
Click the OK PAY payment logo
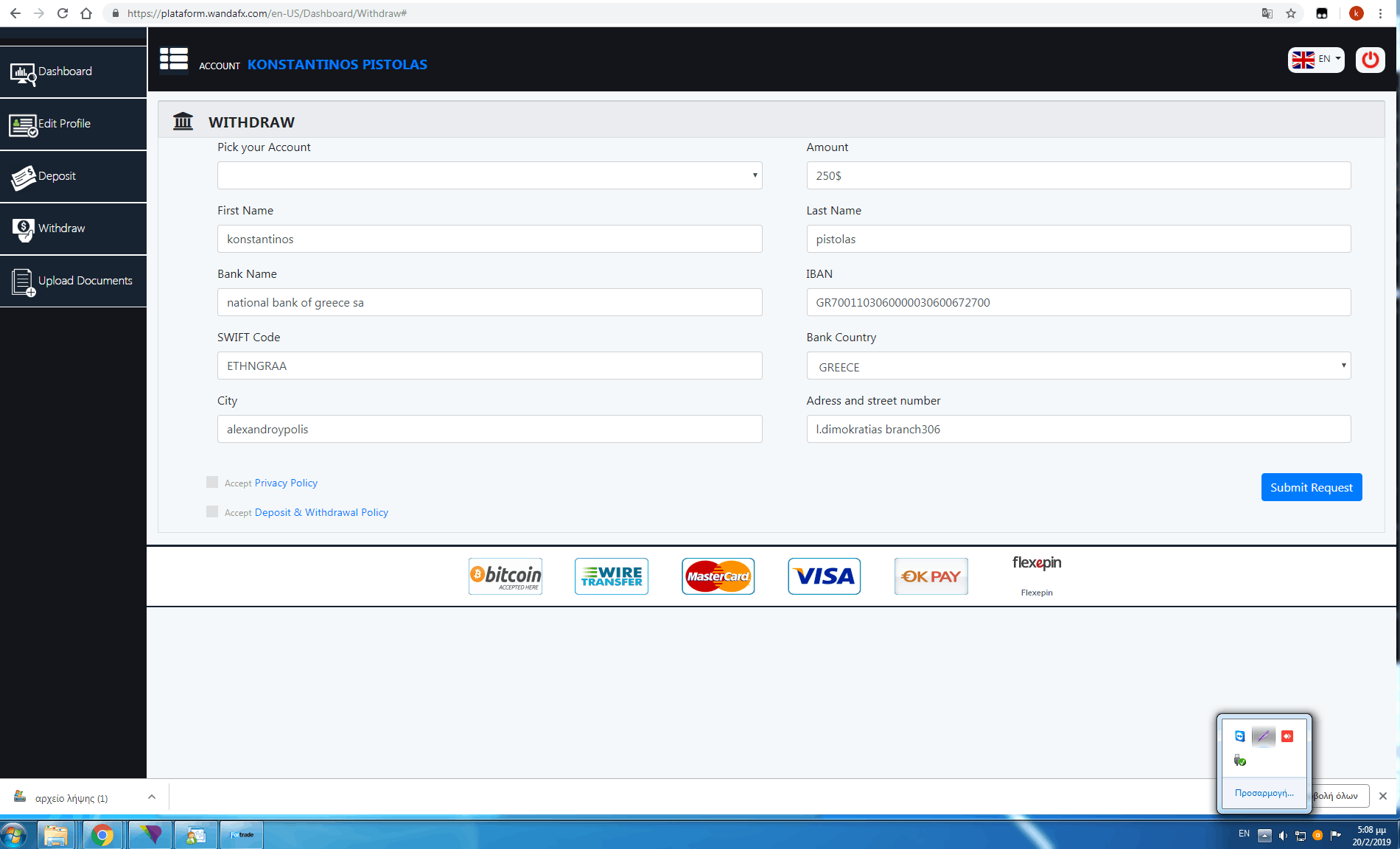click(x=931, y=576)
